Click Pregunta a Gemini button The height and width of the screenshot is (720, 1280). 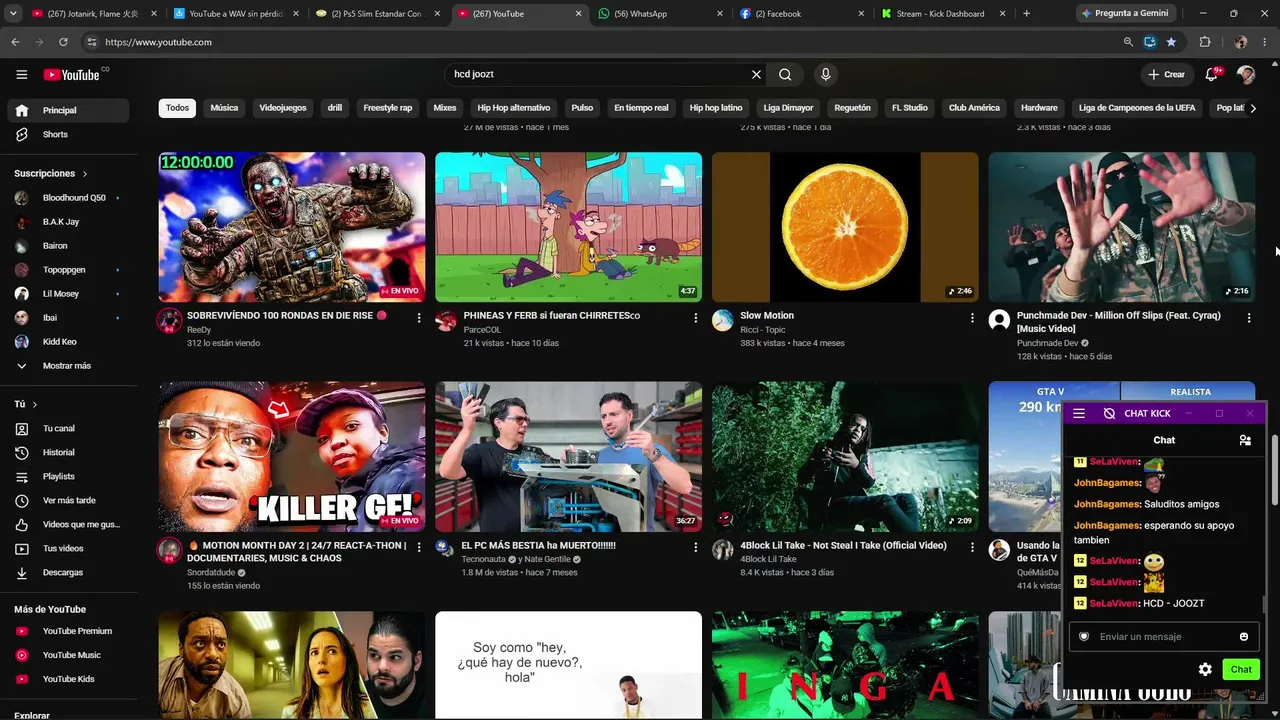point(1124,14)
